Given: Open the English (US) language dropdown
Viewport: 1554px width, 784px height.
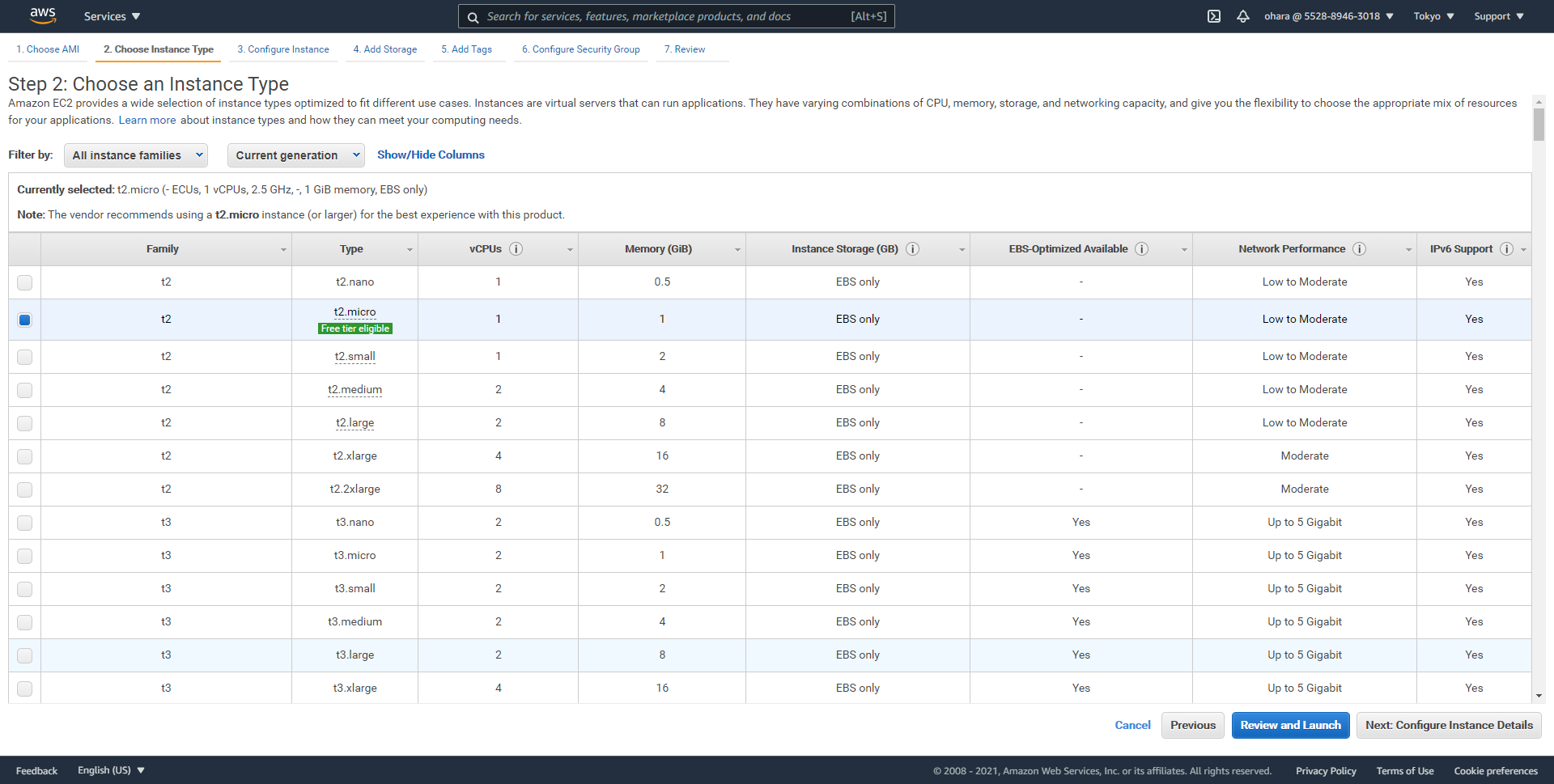Looking at the screenshot, I should tap(112, 770).
